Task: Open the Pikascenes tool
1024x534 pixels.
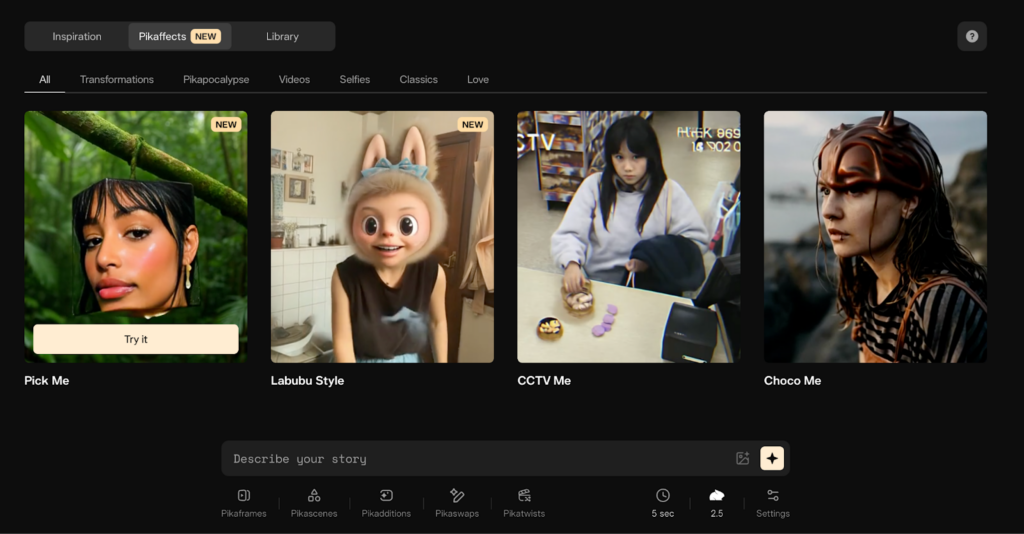Action: pos(313,503)
